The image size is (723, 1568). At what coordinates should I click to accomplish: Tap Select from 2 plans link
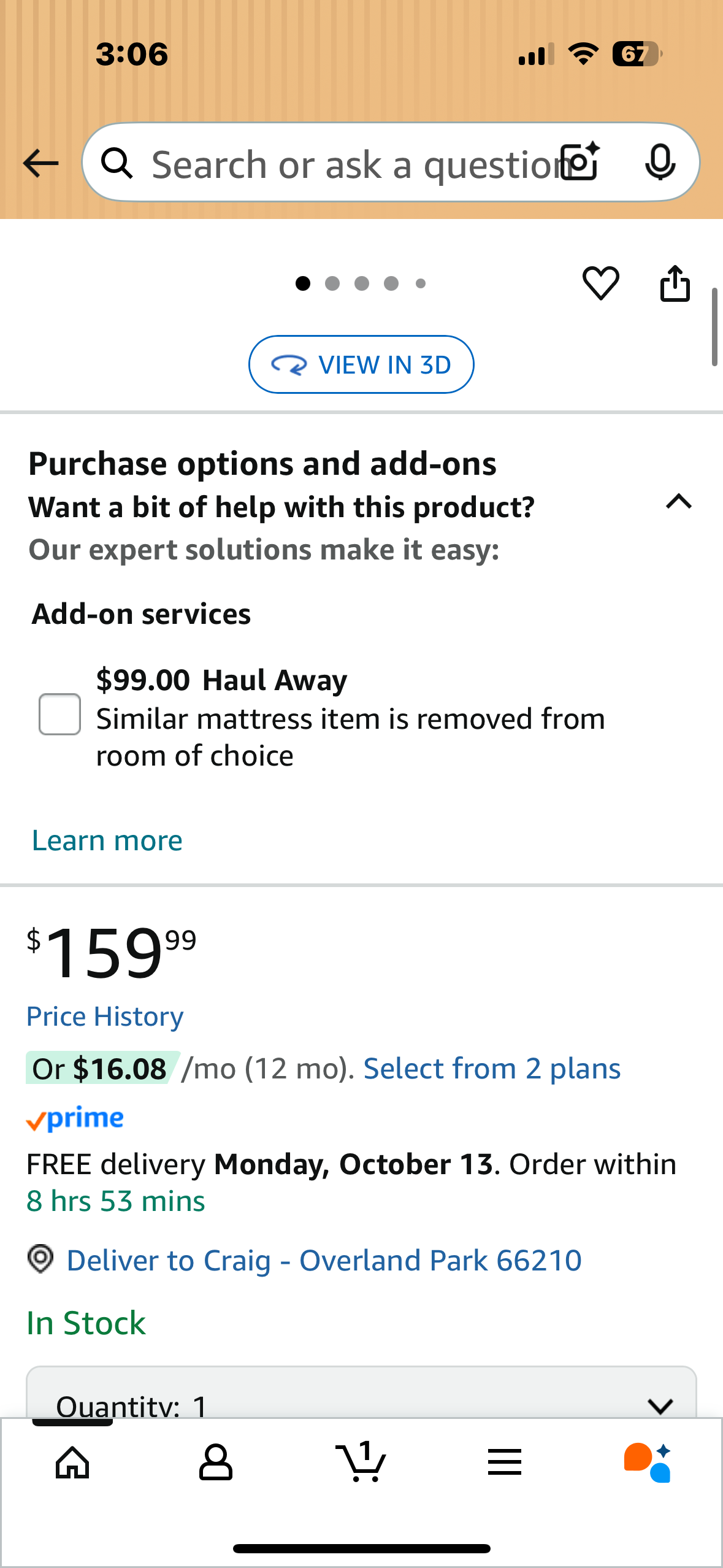point(492,1069)
